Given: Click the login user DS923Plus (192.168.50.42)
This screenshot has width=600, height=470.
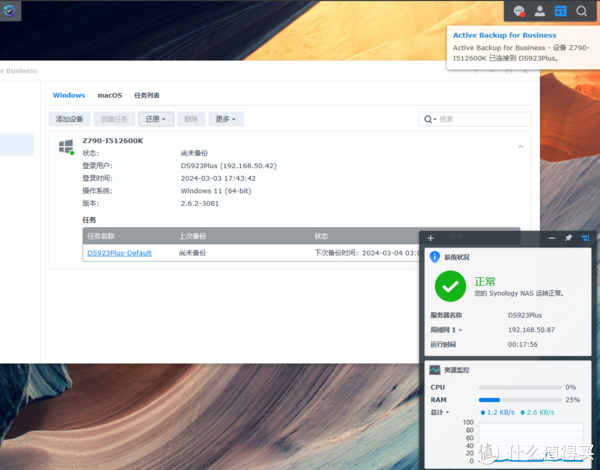Looking at the screenshot, I should pyautogui.click(x=228, y=166).
